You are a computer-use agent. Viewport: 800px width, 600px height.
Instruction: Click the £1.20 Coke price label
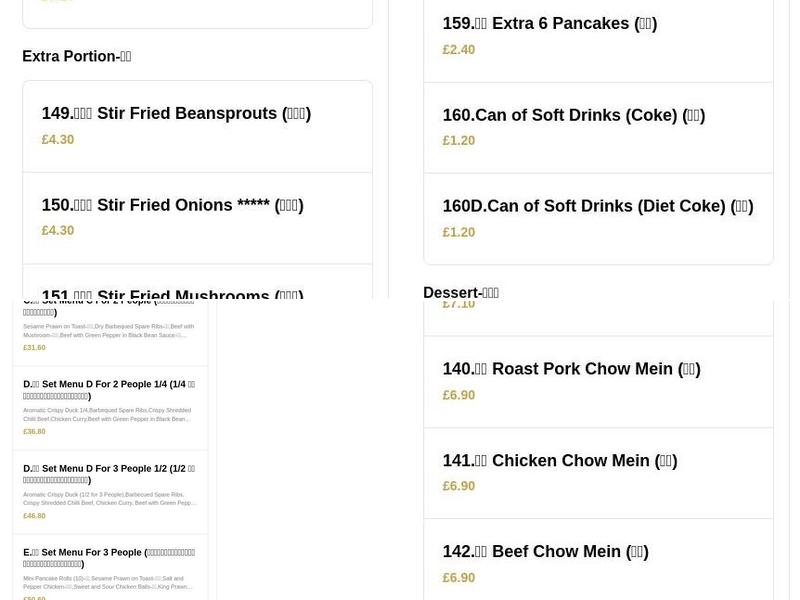(x=459, y=140)
